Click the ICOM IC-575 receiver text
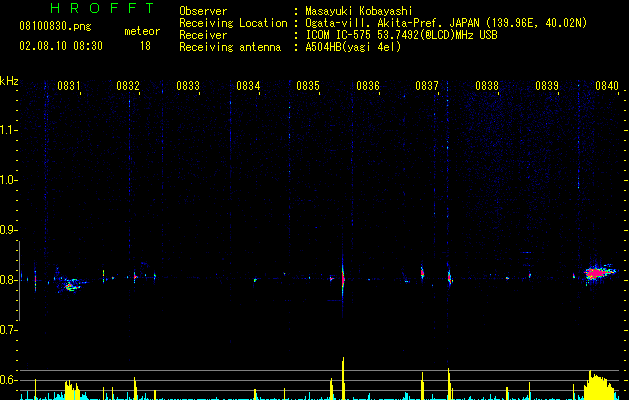The height and width of the screenshot is (400, 629). pos(401,35)
